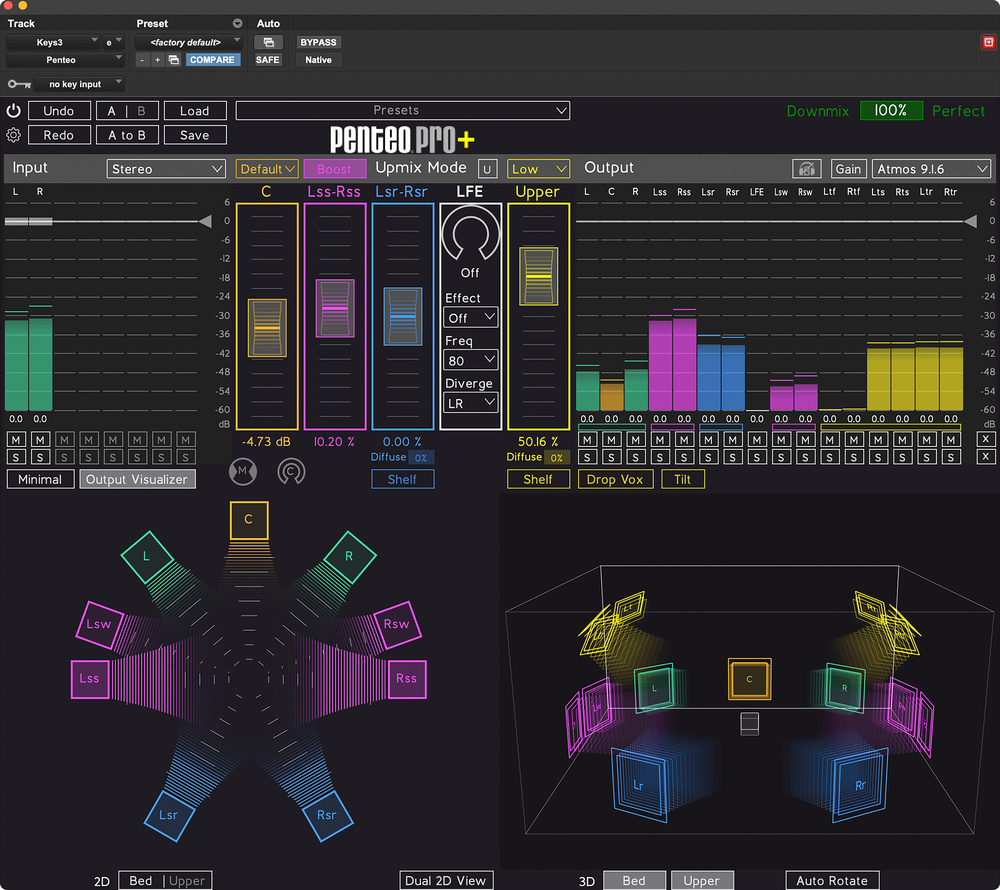Open the Presets dropdown

pyautogui.click(x=402, y=110)
